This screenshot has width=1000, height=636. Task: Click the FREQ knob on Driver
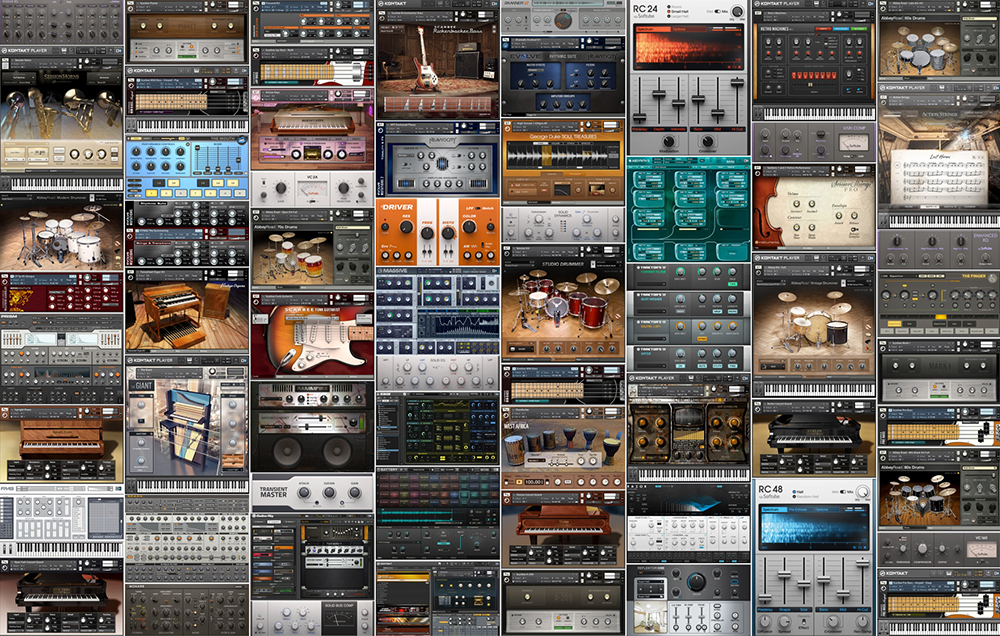pos(427,235)
